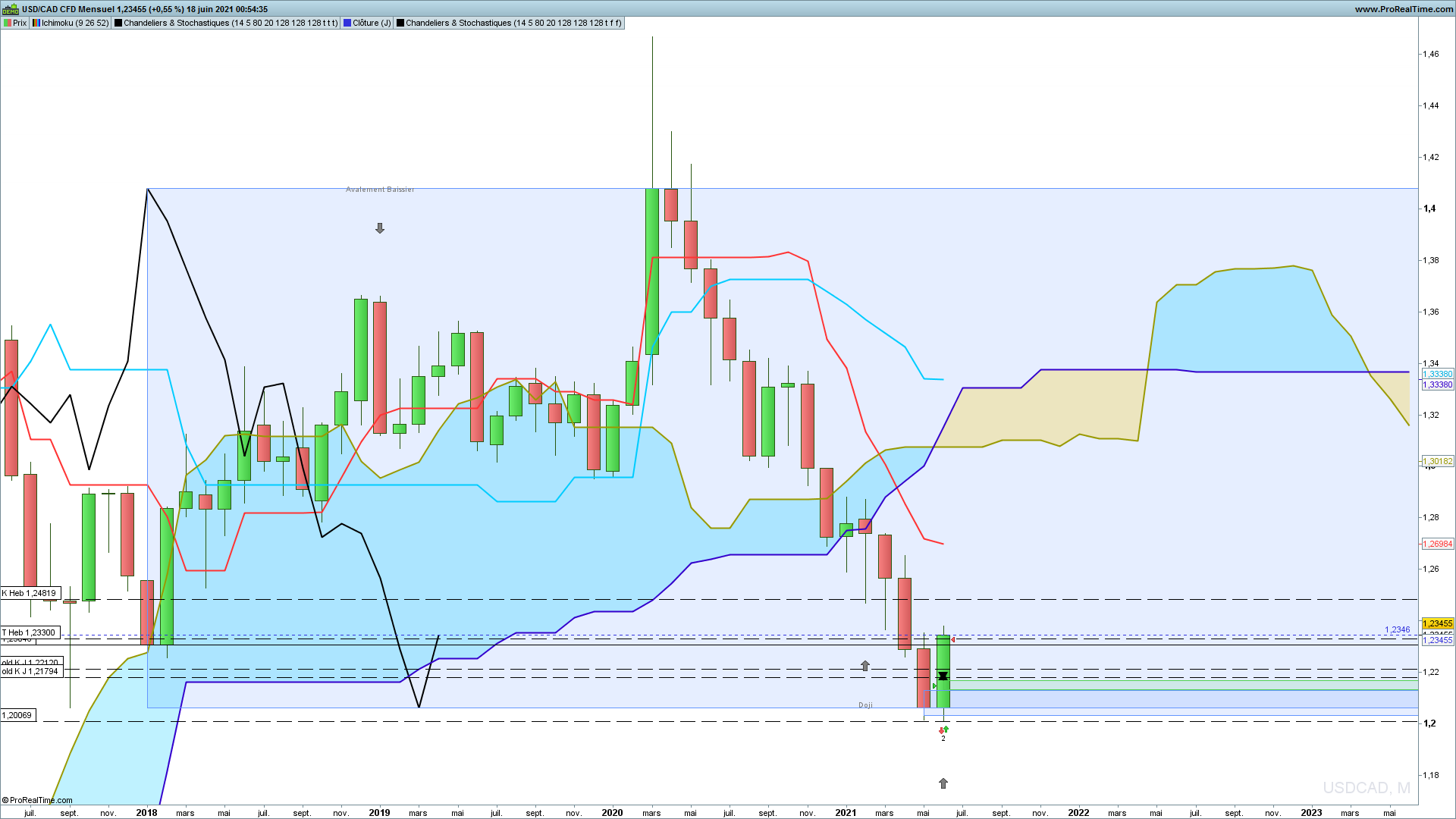The height and width of the screenshot is (819, 1456).
Task: Click the latest green June 2021 candle
Action: (943, 672)
